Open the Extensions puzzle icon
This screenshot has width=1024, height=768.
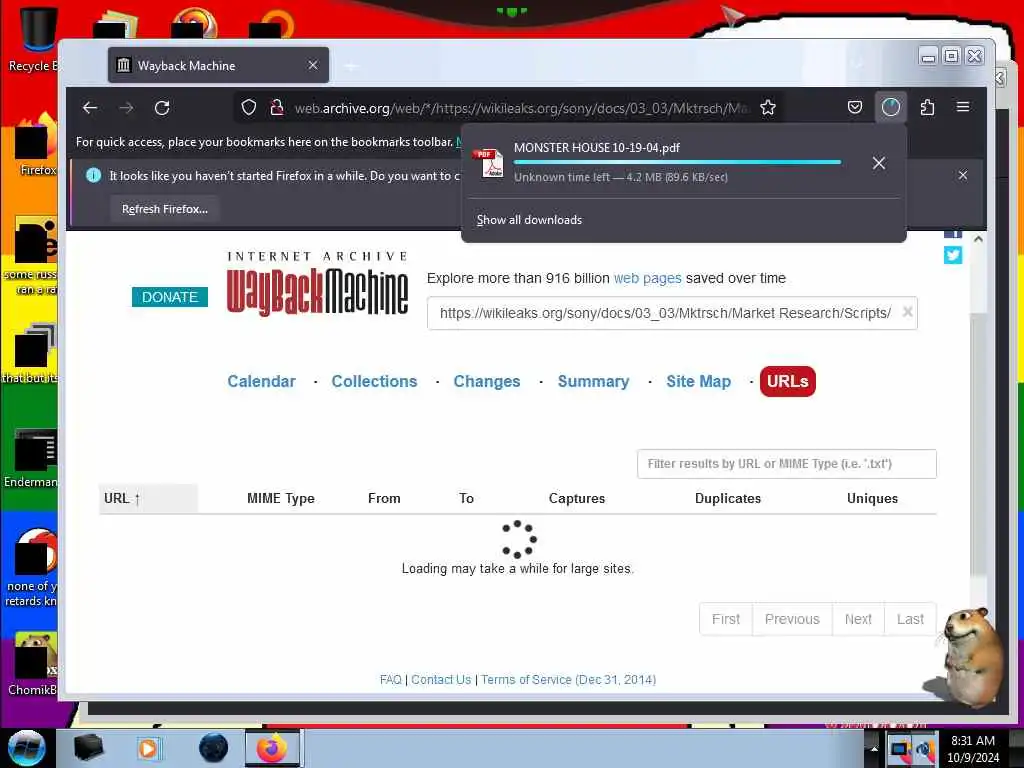pyautogui.click(x=927, y=108)
